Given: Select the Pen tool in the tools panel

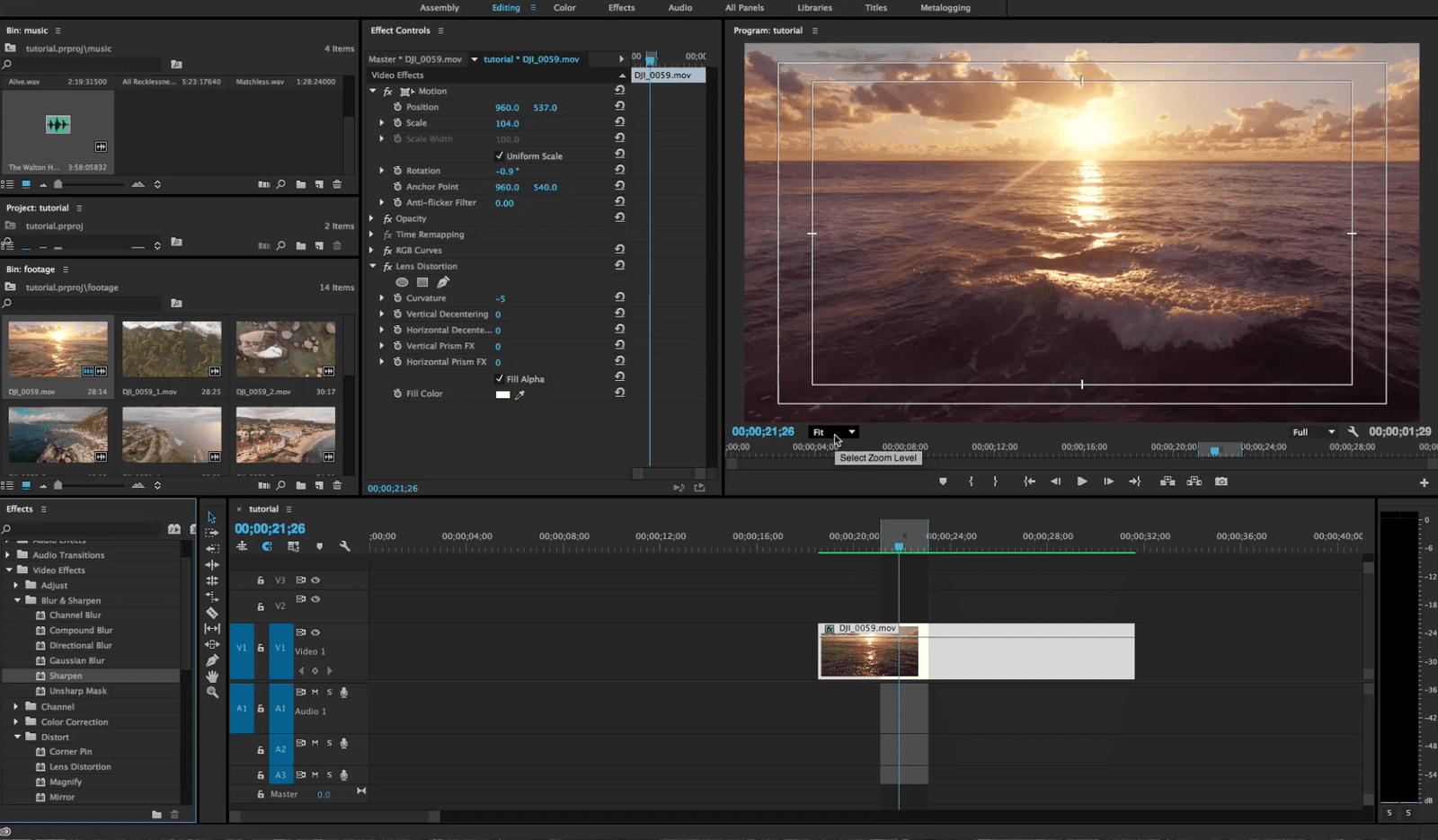Looking at the screenshot, I should point(212,660).
